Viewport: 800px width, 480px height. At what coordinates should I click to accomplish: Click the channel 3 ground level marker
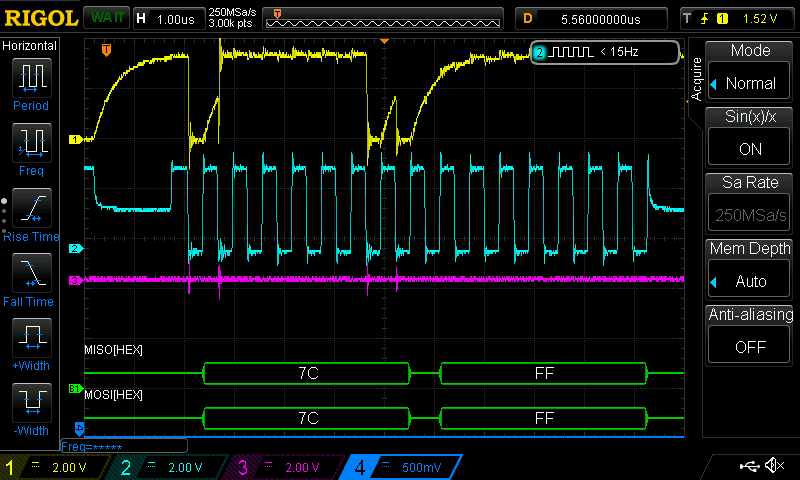[76, 281]
